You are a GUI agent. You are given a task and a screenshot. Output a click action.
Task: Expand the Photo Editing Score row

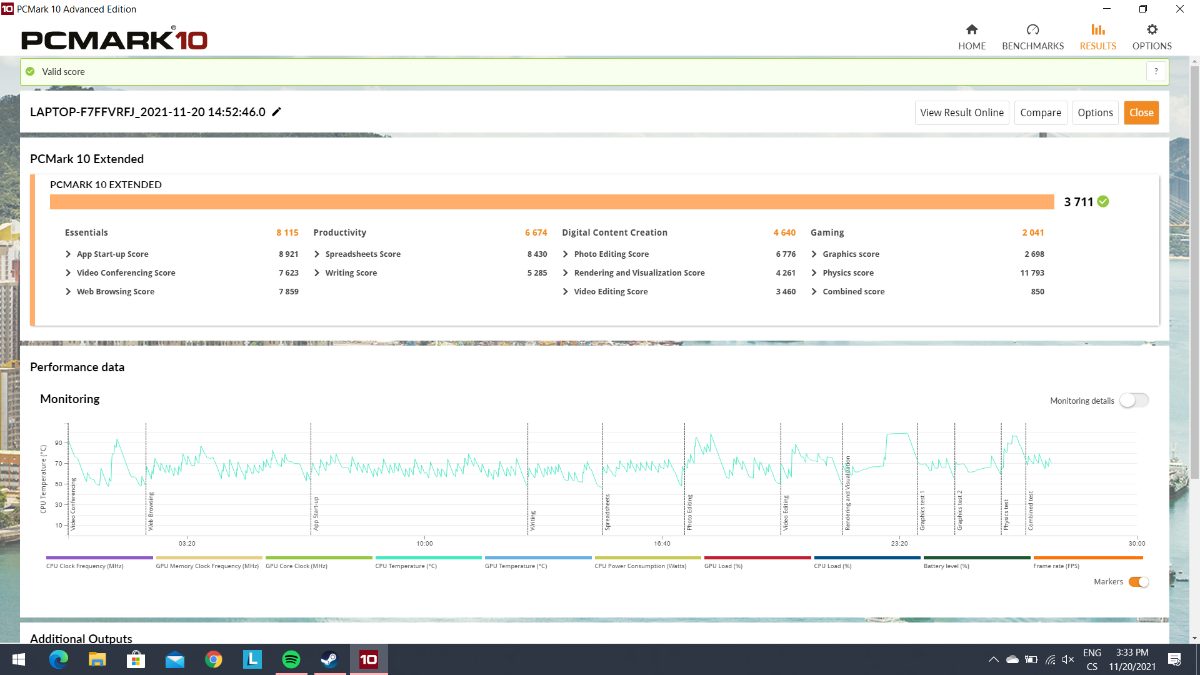pyautogui.click(x=566, y=254)
